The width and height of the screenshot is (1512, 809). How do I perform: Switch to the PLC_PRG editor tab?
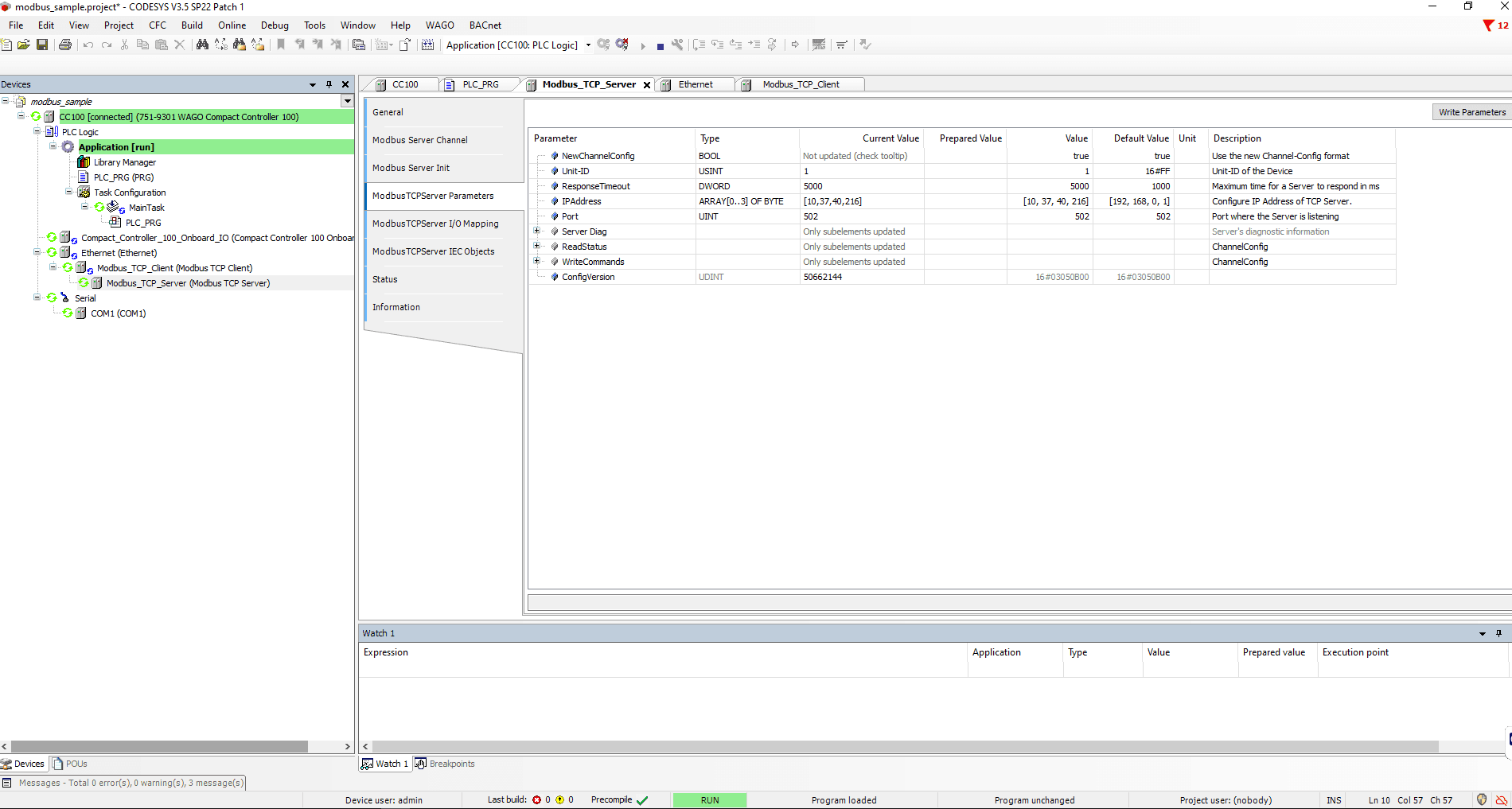click(480, 84)
